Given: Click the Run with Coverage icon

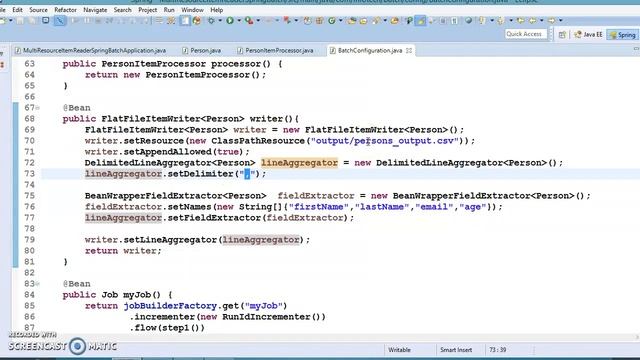Looking at the screenshot, I should [x=249, y=20].
